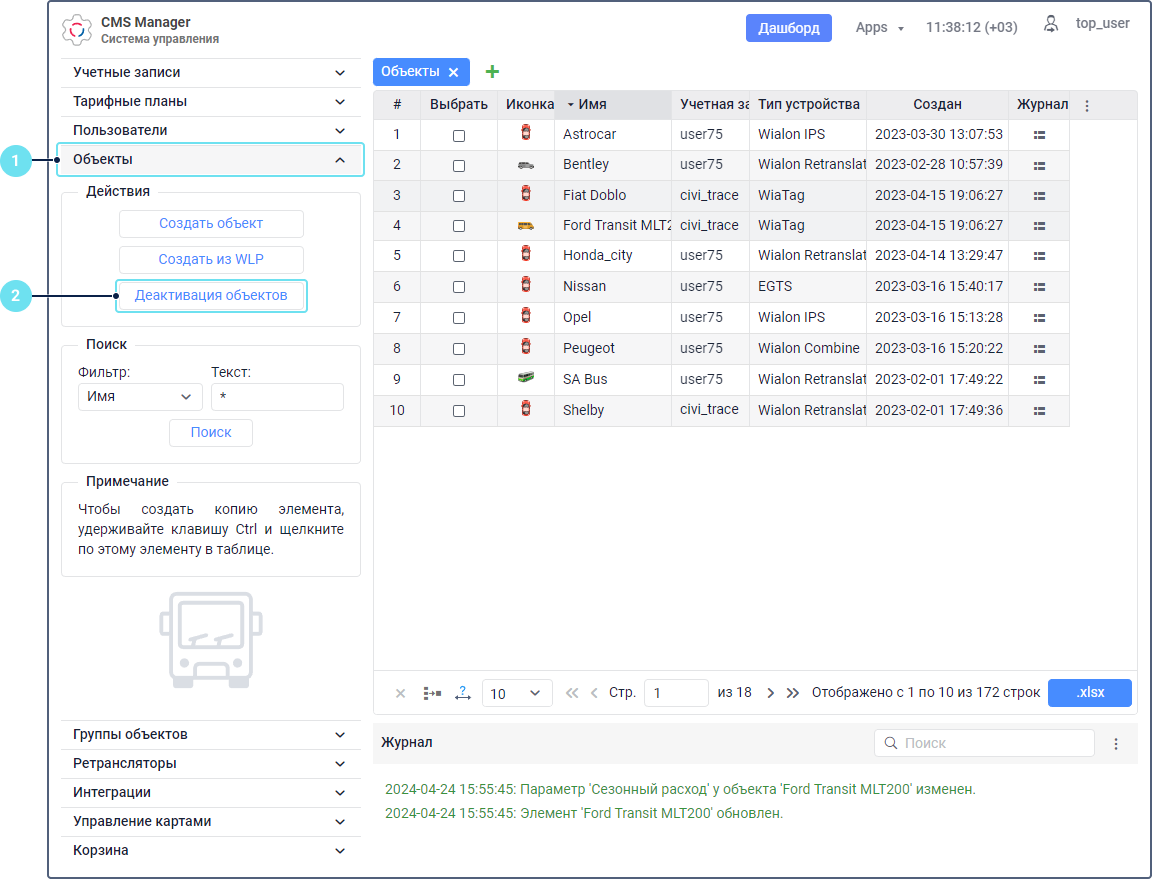Image resolution: width=1152 pixels, height=879 pixels.
Task: Click the auto-fit column width icon
Action: coord(462,693)
